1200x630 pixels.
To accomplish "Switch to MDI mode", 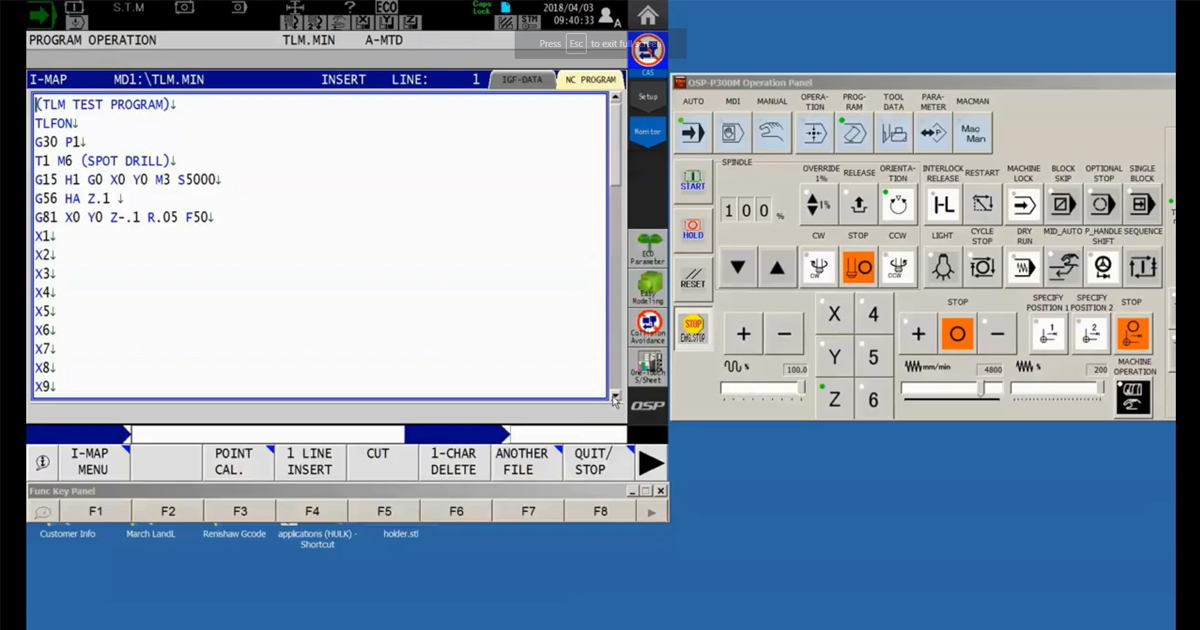I will point(733,132).
